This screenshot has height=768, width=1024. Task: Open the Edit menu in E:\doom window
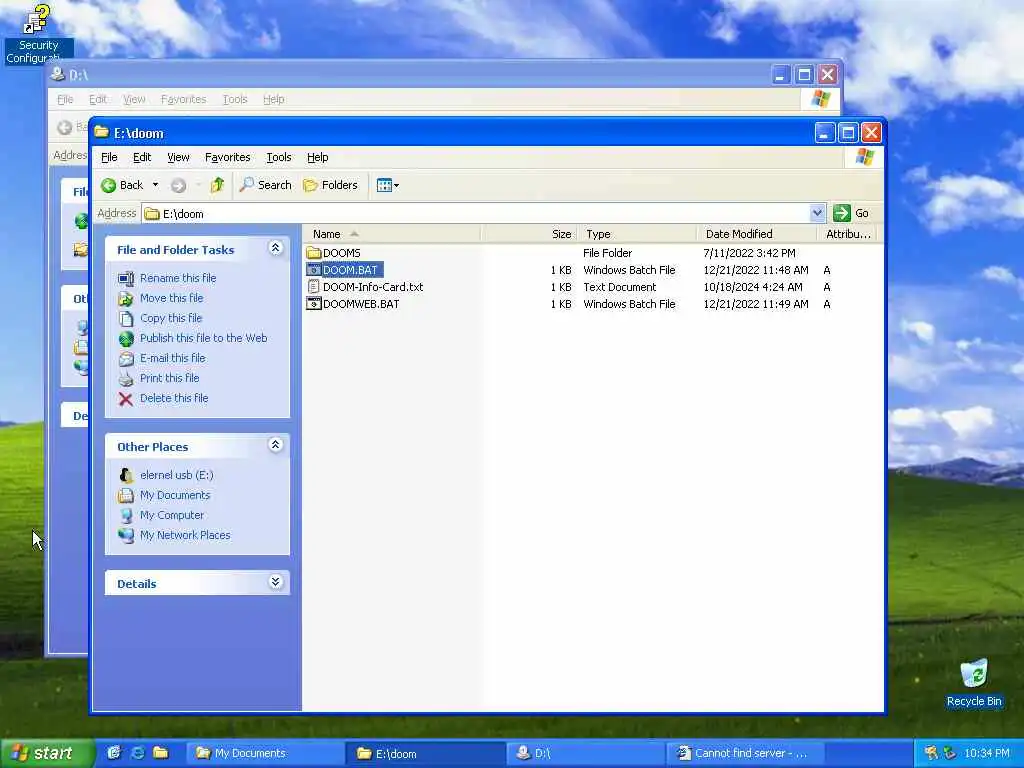point(142,157)
